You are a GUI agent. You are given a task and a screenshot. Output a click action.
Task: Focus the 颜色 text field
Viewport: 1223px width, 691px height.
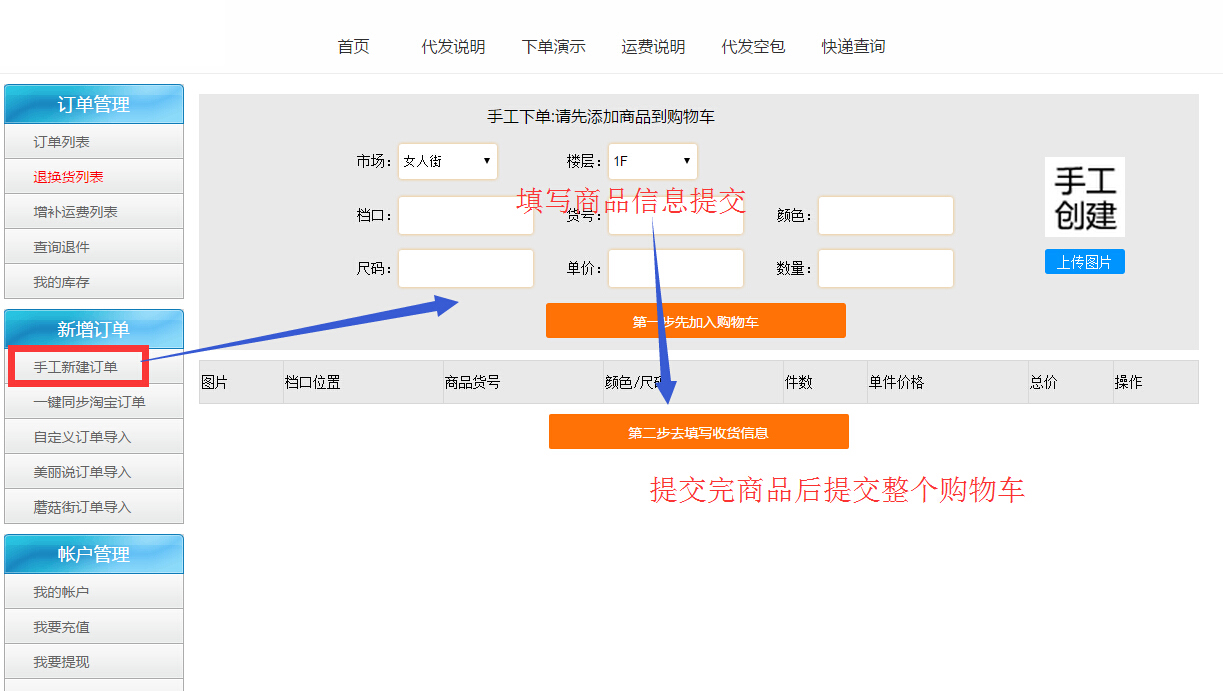coord(886,215)
